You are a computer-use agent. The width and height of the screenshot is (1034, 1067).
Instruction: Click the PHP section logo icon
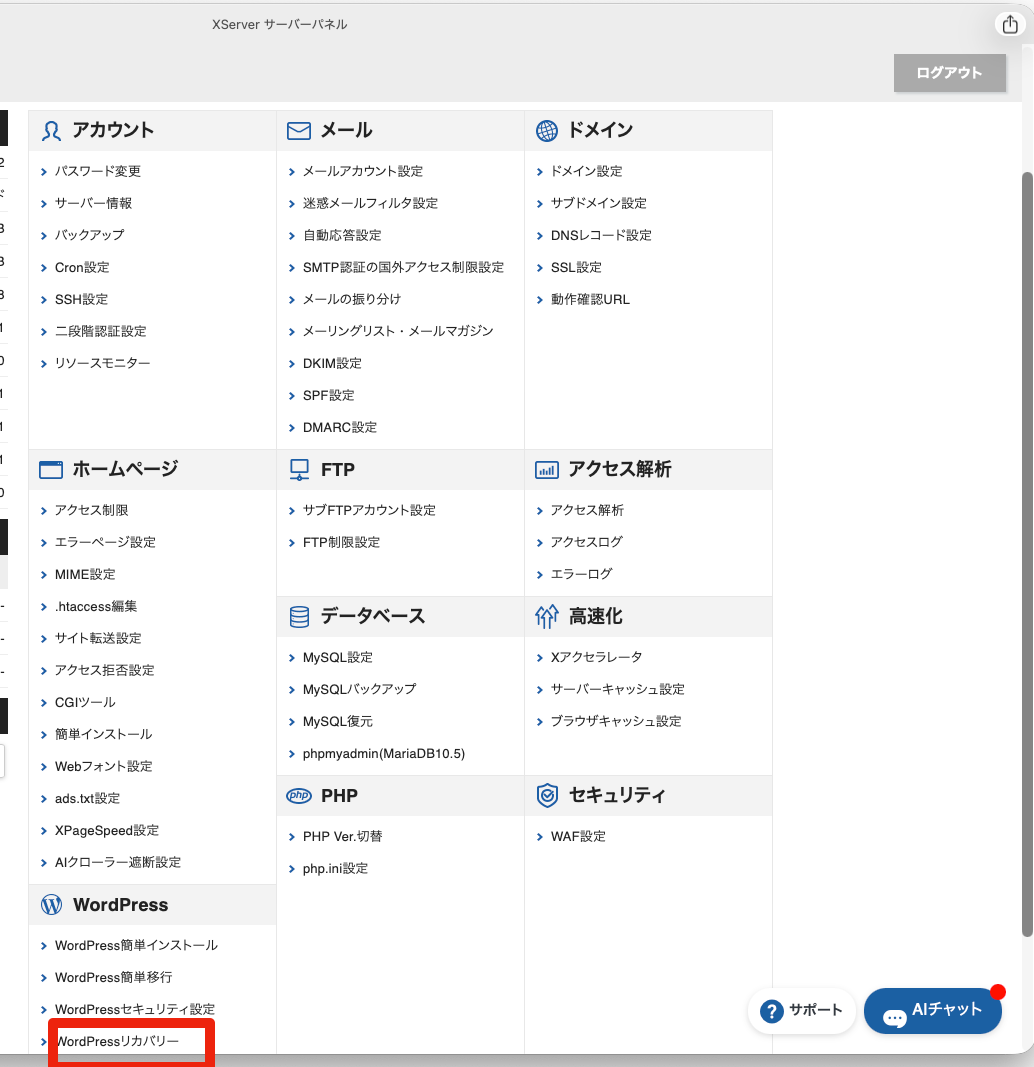pyautogui.click(x=299, y=796)
